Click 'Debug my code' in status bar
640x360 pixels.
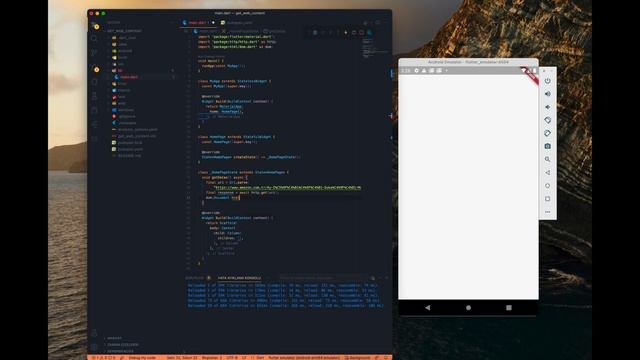pos(142,358)
